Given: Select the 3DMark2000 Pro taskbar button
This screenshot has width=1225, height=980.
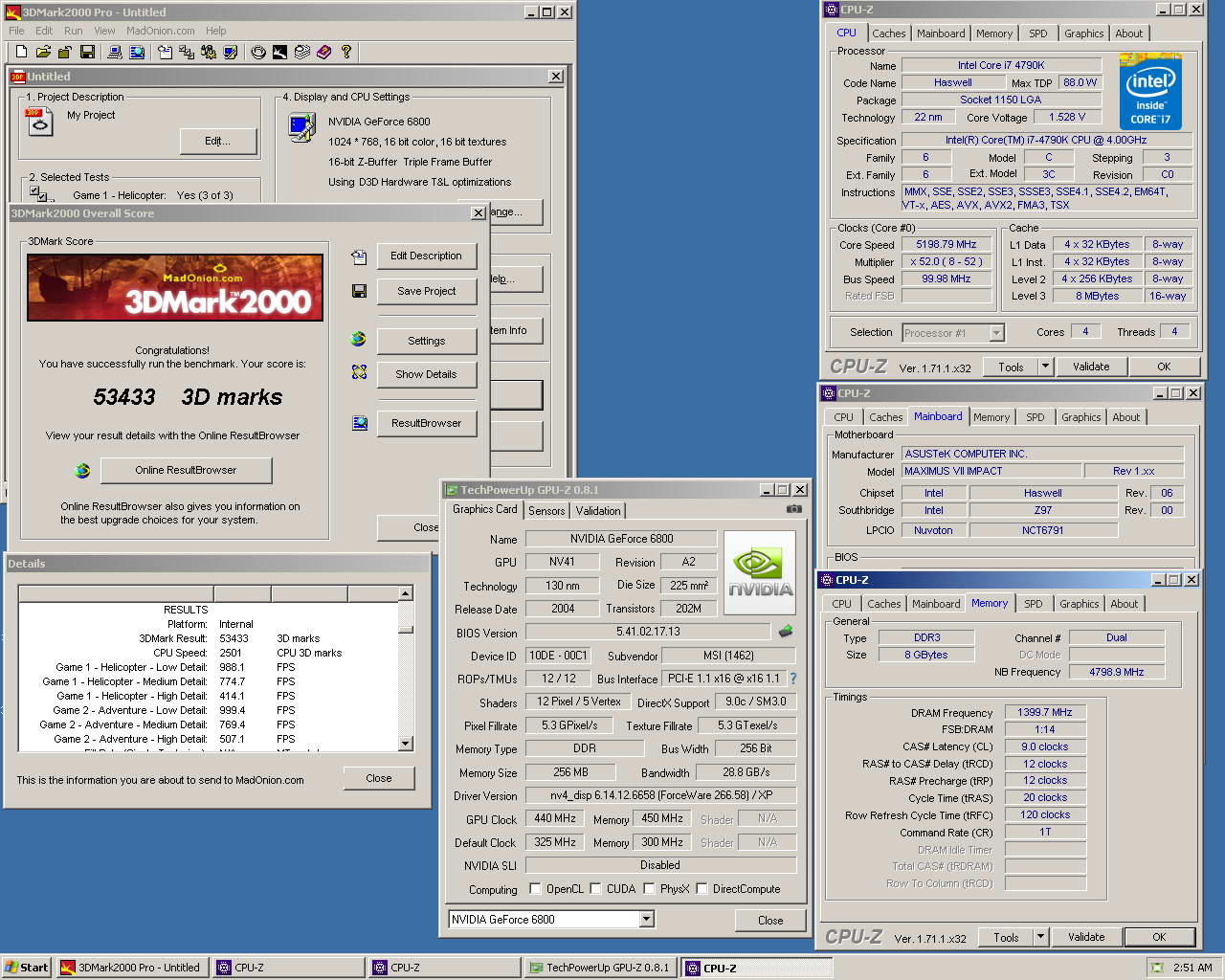Looking at the screenshot, I should 132,968.
